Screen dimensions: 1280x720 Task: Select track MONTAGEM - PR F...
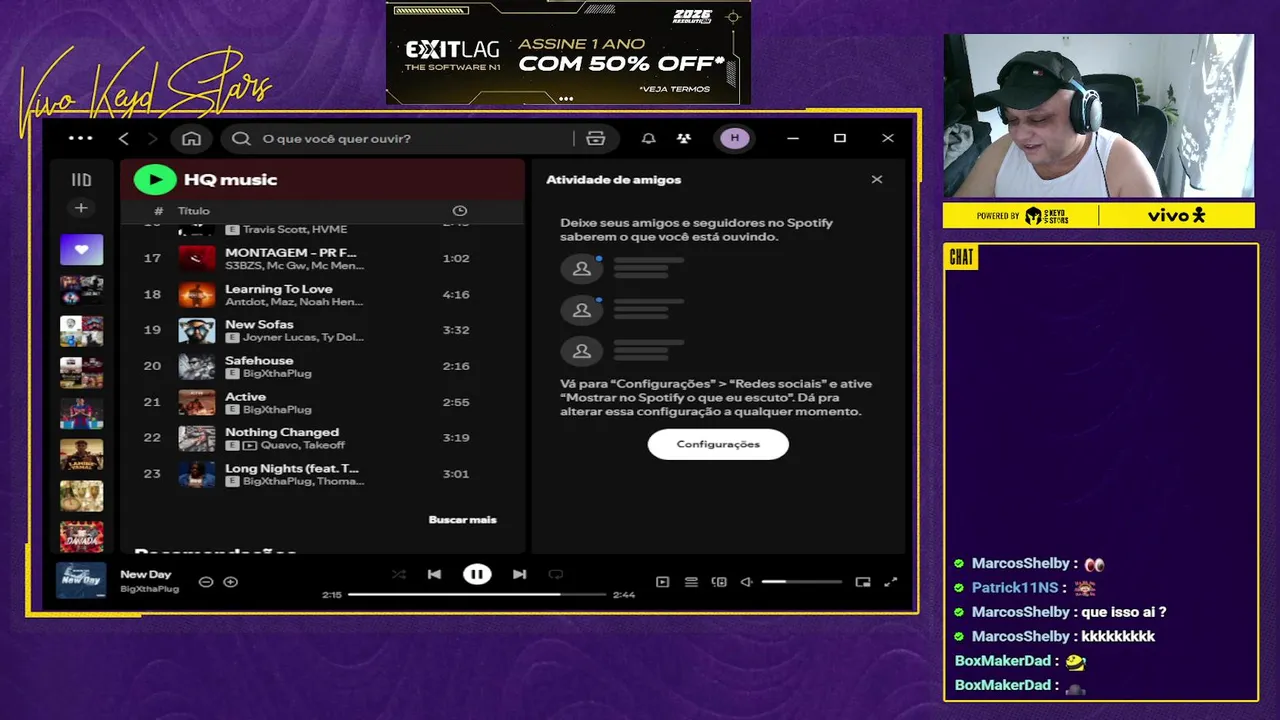pos(290,252)
